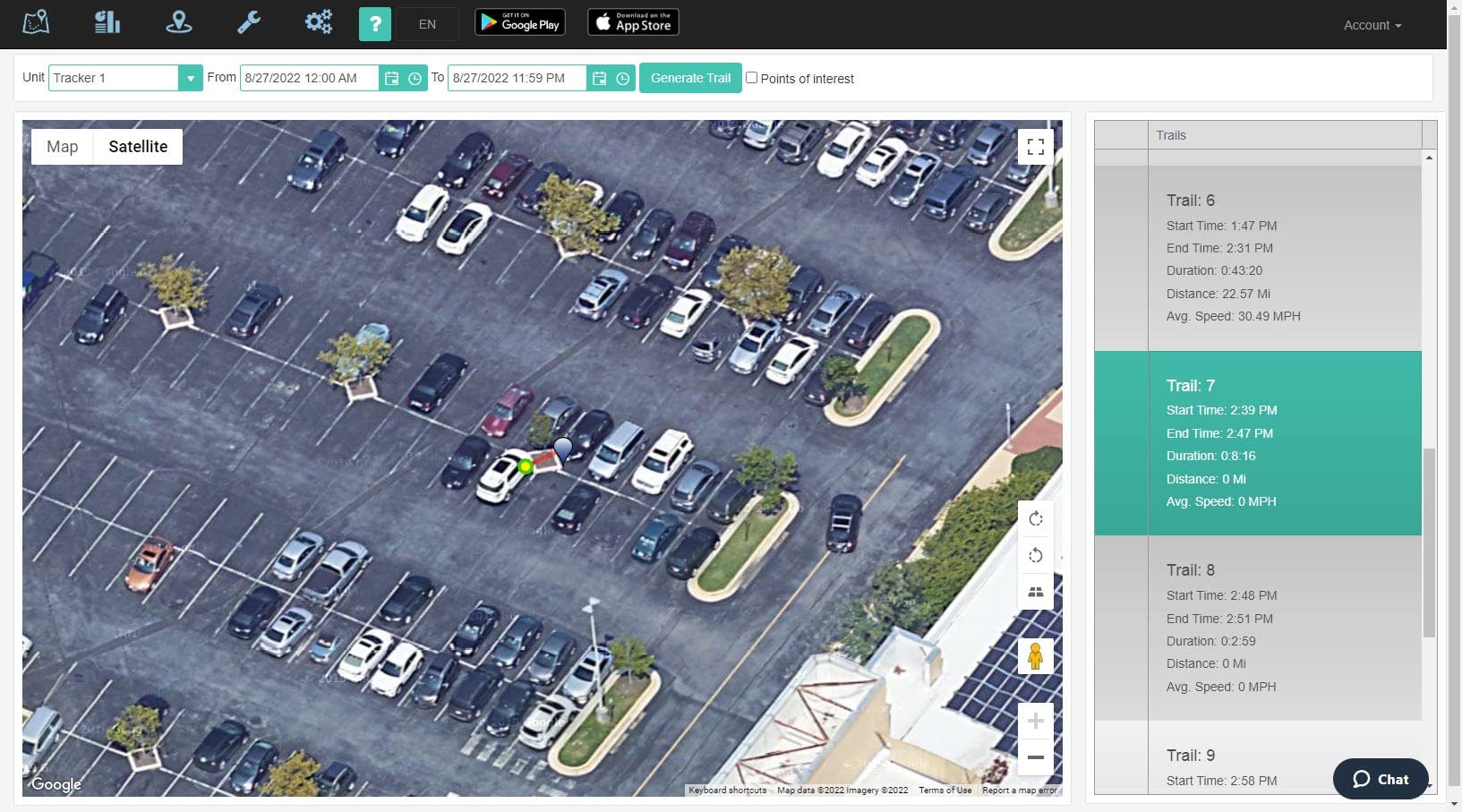Click the Trails column header
The image size is (1462, 812).
pos(1285,135)
